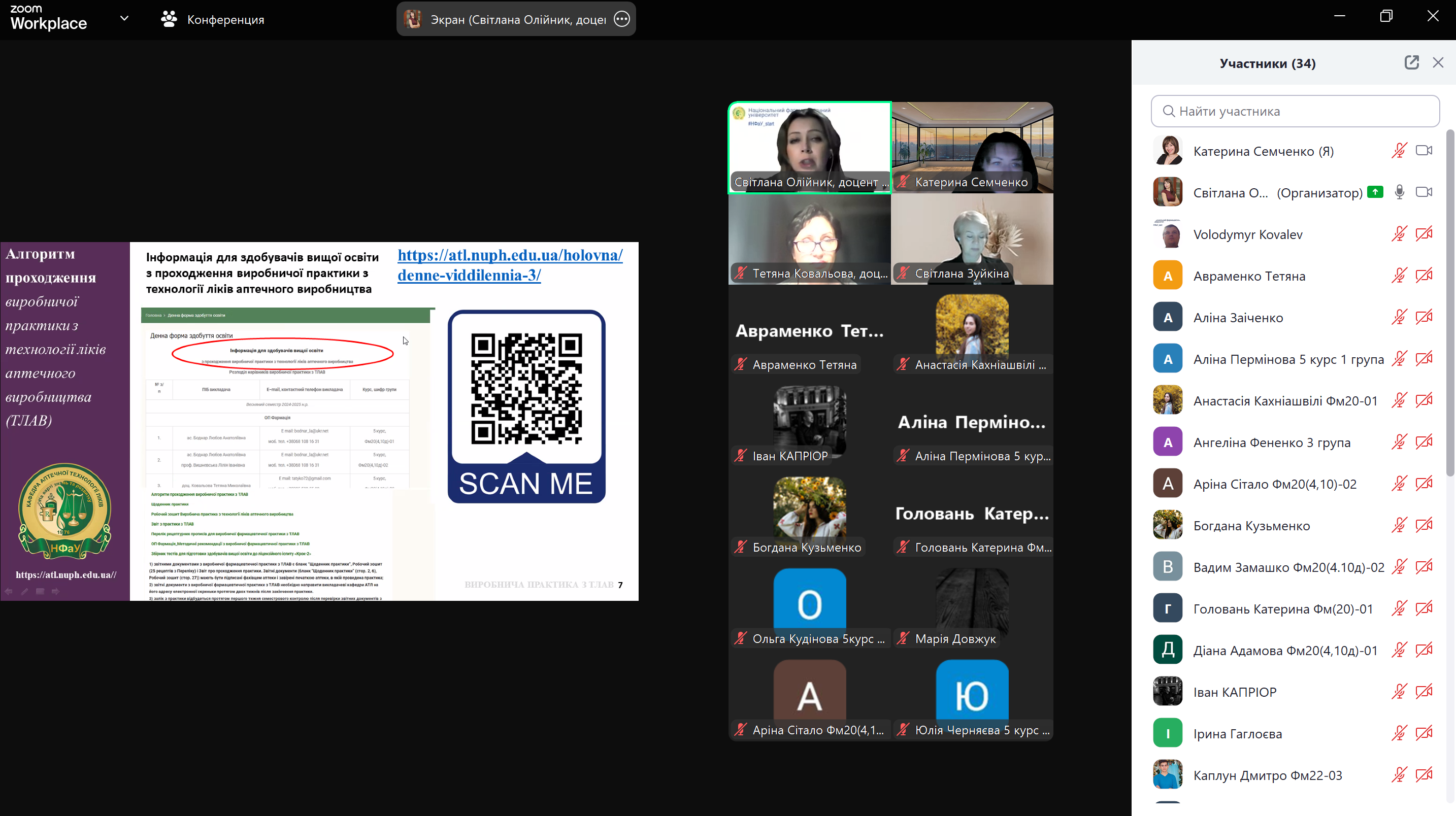The width and height of the screenshot is (1456, 816).
Task: Click muted mic icon for Volodymyr Kovalev
Action: [1399, 234]
